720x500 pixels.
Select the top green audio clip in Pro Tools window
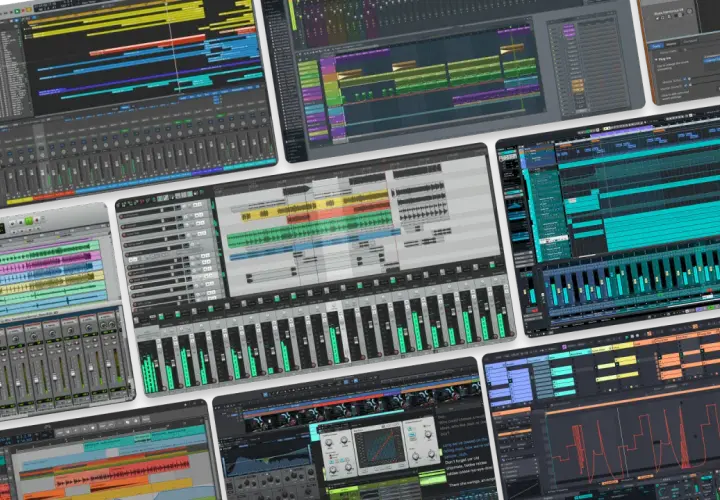(50, 251)
